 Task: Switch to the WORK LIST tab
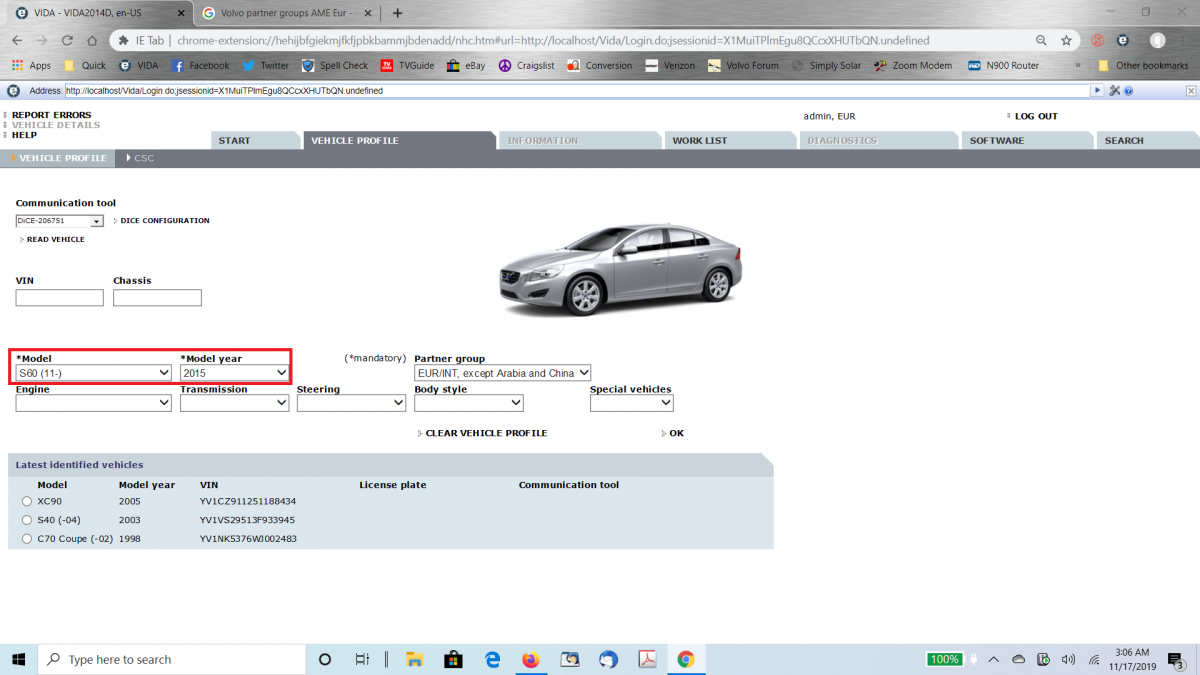pyautogui.click(x=700, y=141)
